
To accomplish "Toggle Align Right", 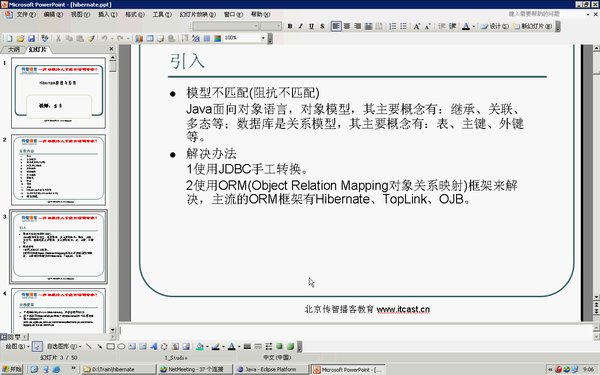I will pyautogui.click(x=357, y=26).
